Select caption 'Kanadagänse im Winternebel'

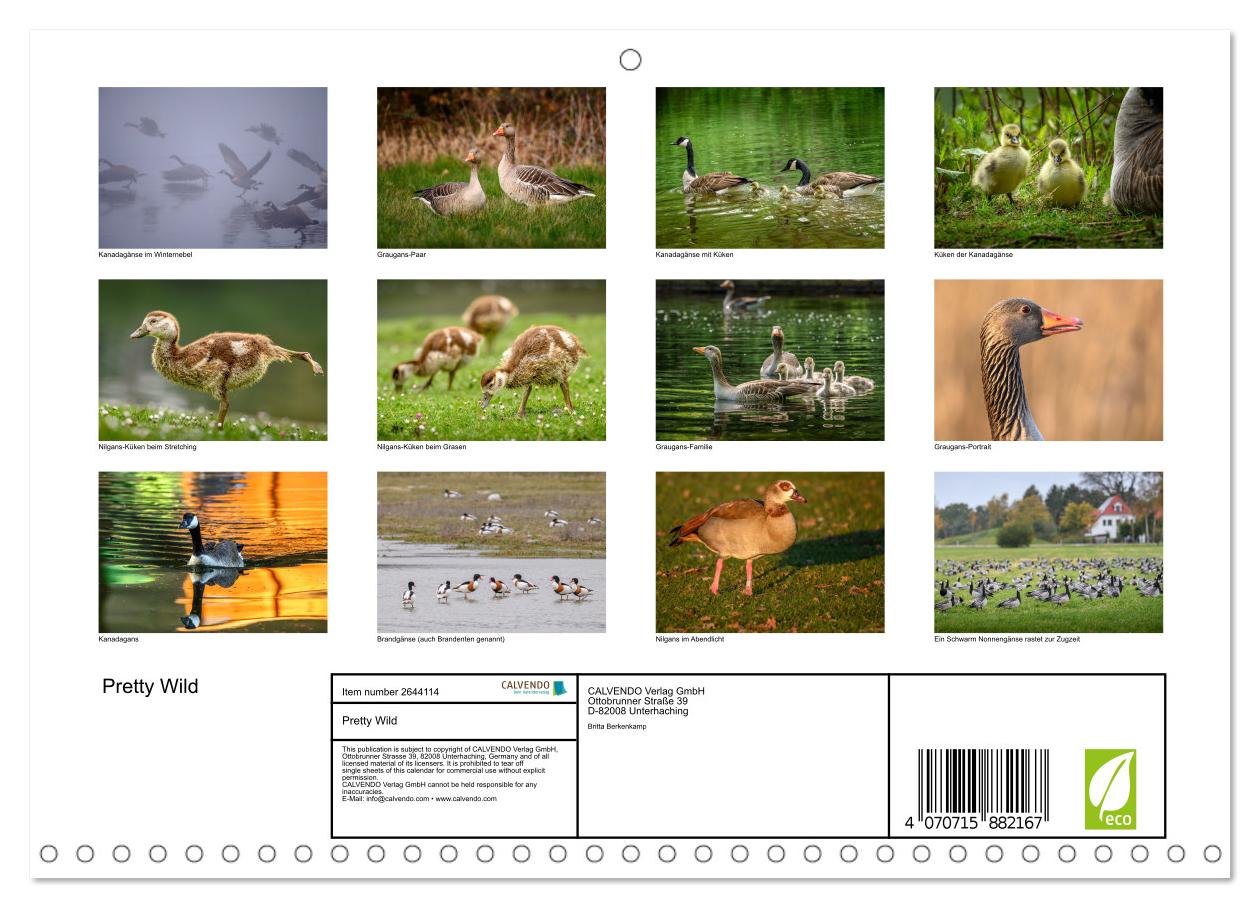(145, 255)
